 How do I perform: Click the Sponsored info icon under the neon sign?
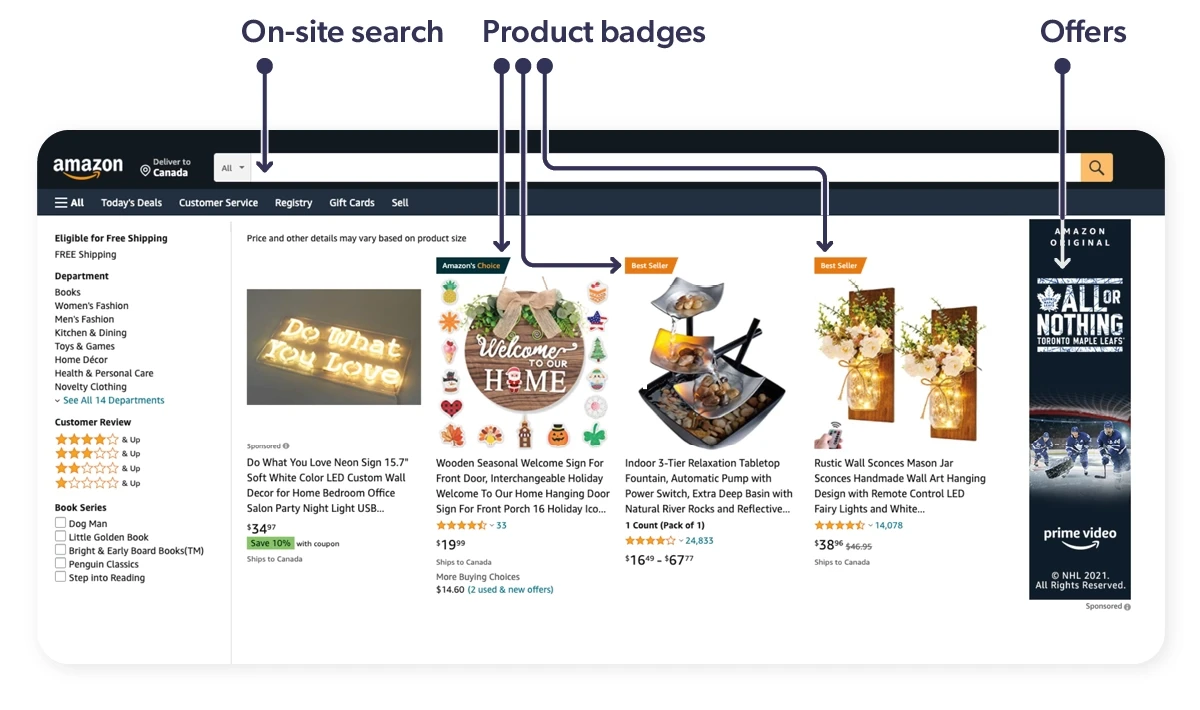click(286, 446)
